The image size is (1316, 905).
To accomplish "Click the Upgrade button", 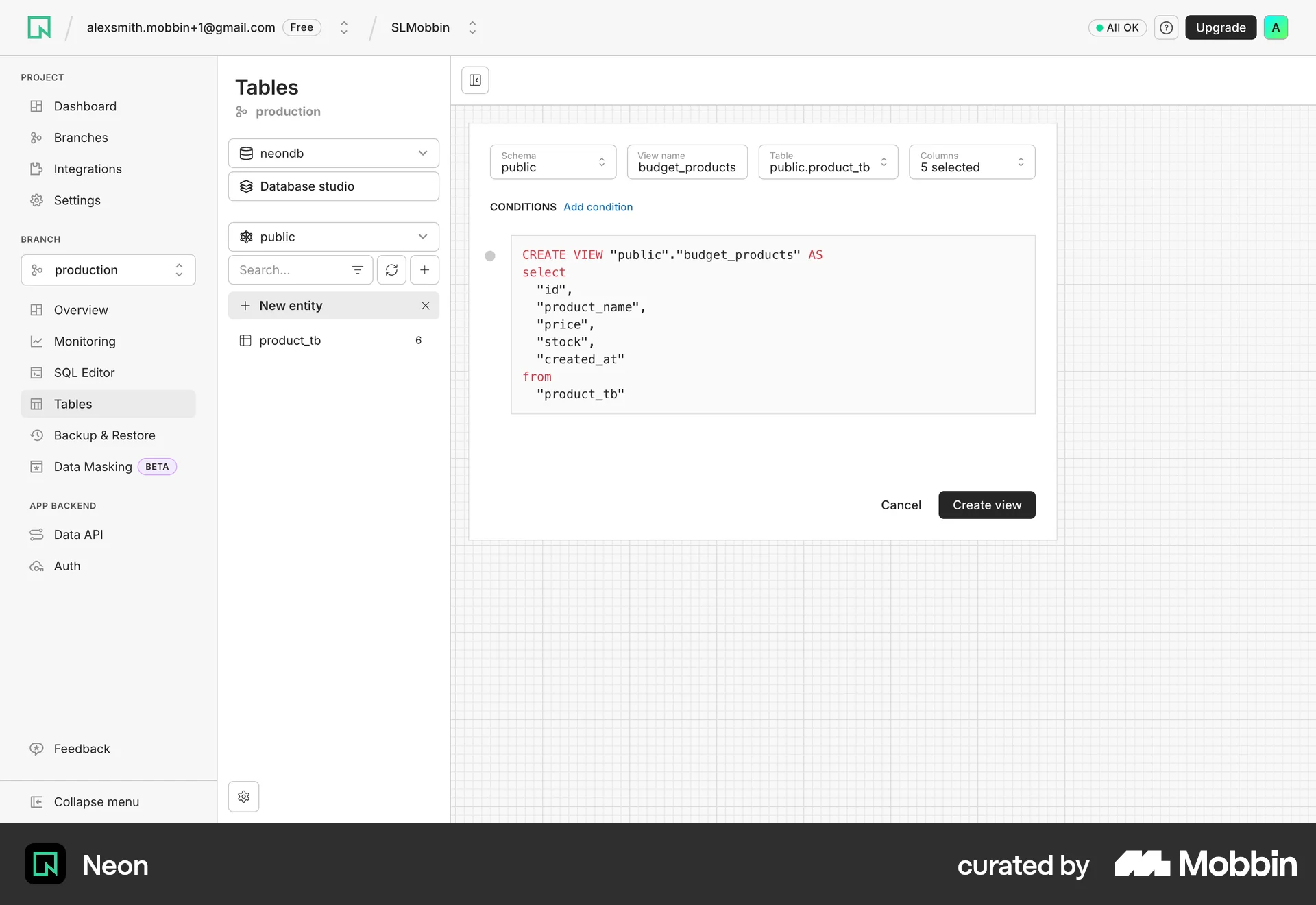I will click(x=1221, y=27).
